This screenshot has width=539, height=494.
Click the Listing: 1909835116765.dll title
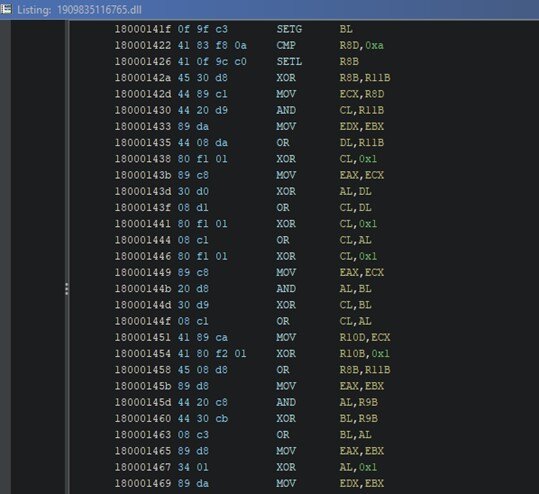pyautogui.click(x=79, y=10)
